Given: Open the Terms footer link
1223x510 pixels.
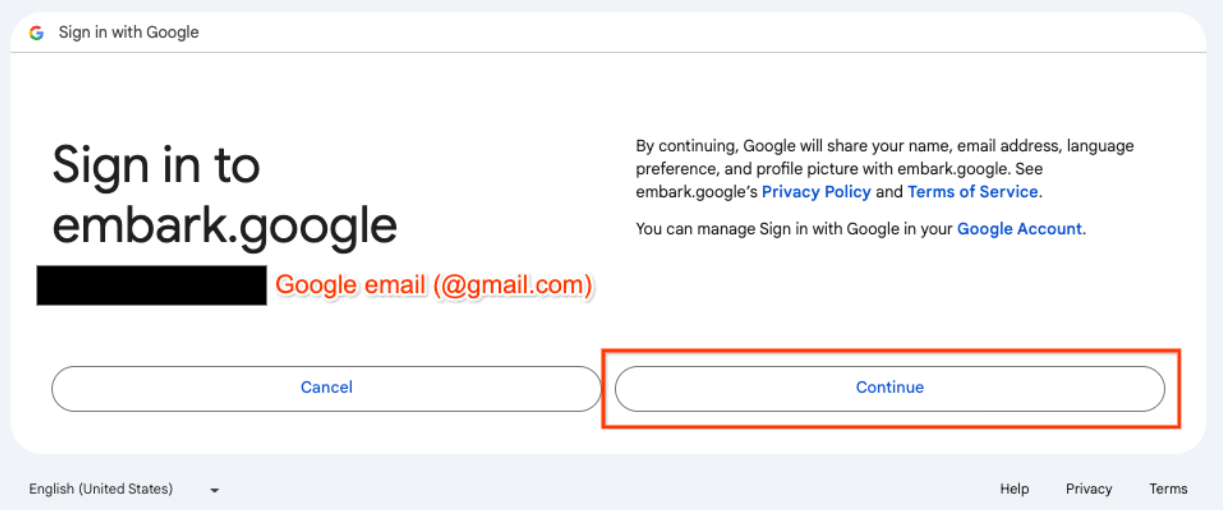Looking at the screenshot, I should [1168, 489].
